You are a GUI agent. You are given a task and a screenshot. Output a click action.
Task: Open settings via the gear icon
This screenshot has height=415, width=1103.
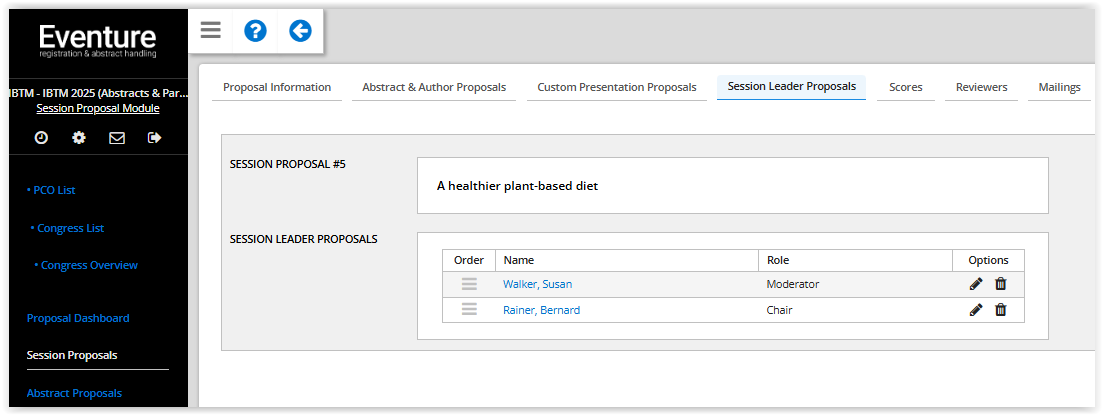coord(79,138)
